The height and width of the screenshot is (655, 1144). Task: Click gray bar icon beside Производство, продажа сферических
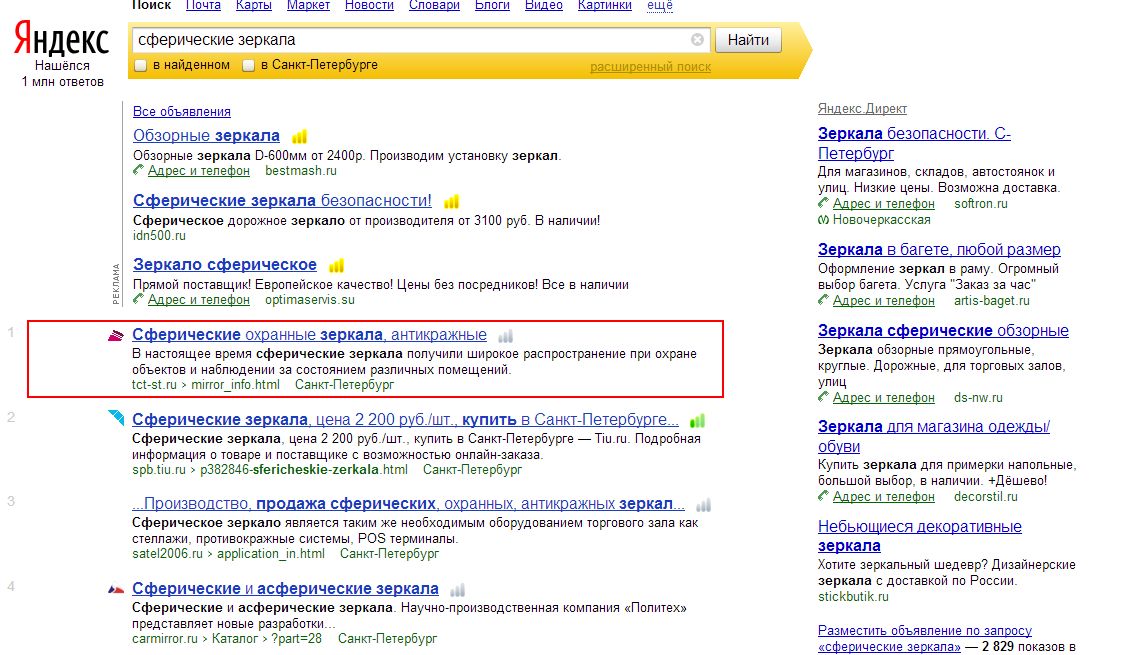click(x=703, y=505)
